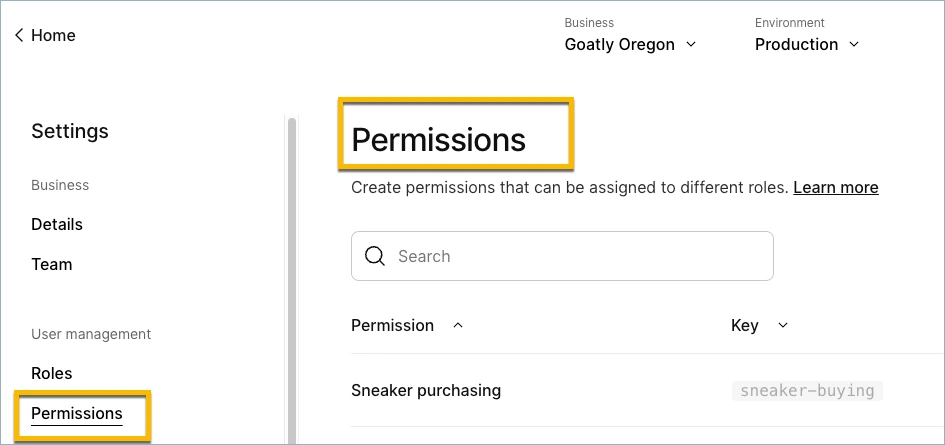The height and width of the screenshot is (445, 945).
Task: Click the back arrow next to Home
Action: (x=19, y=36)
